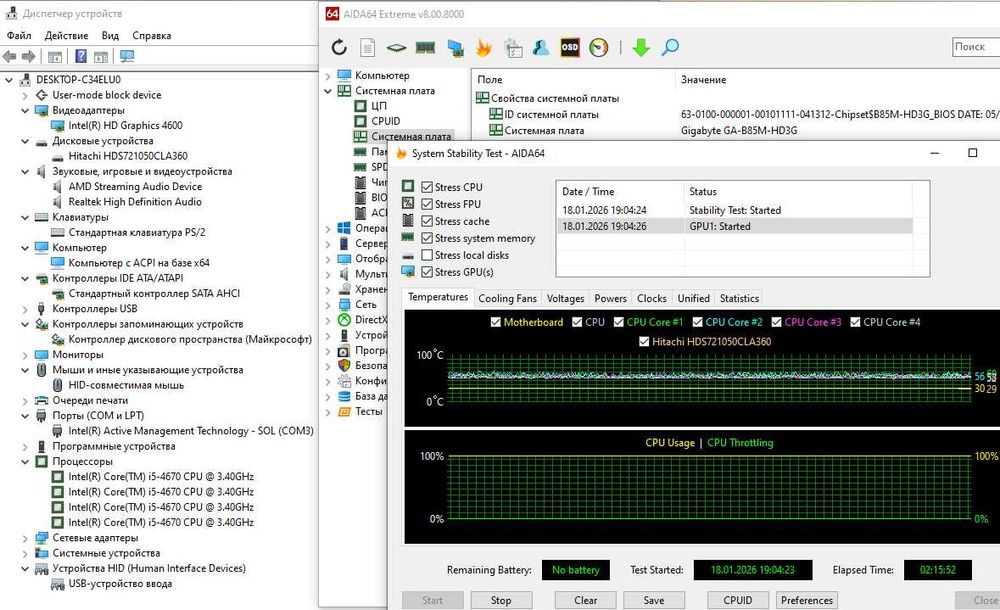Viewport: 1000px width, 610px height.
Task: Select Realtek High Definition Audio device
Action: click(x=135, y=202)
